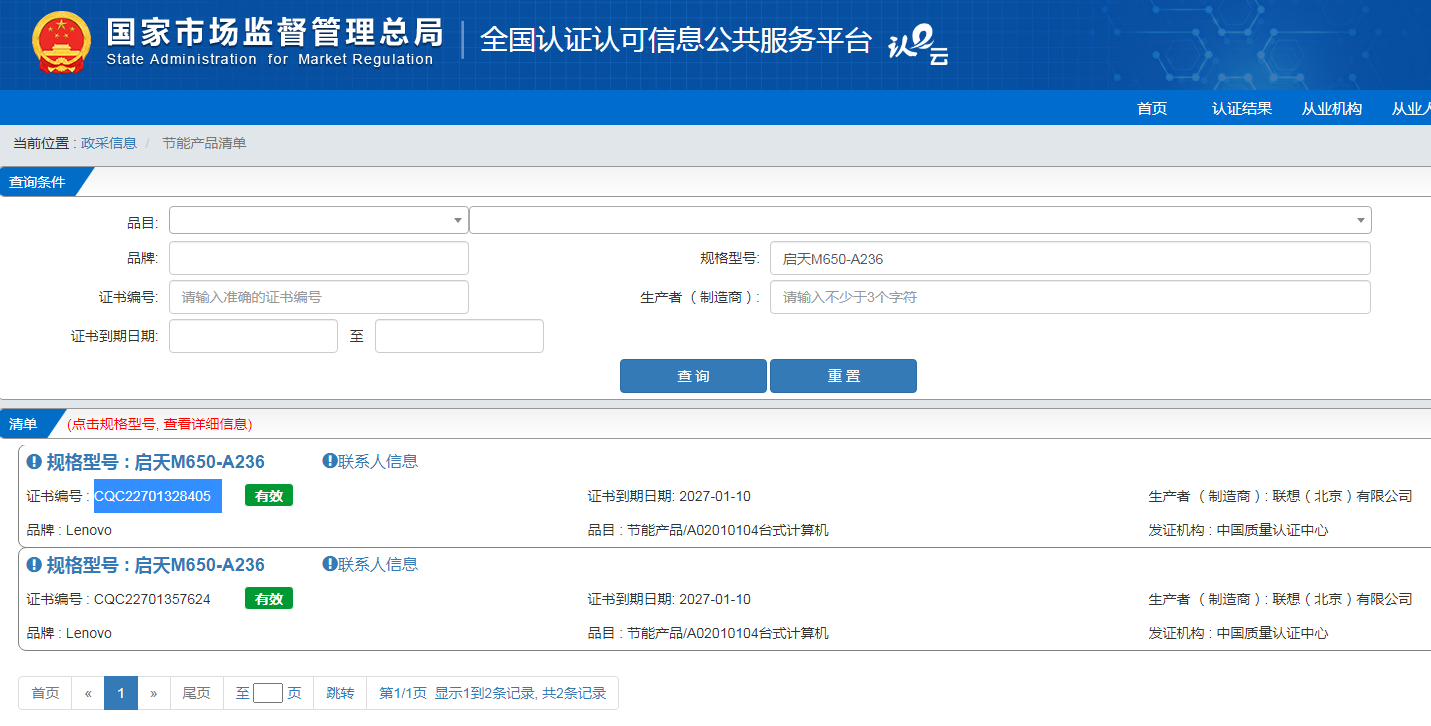Click highlighted certificate number CQC22701328405
This screenshot has height=726, width=1431.
153,496
